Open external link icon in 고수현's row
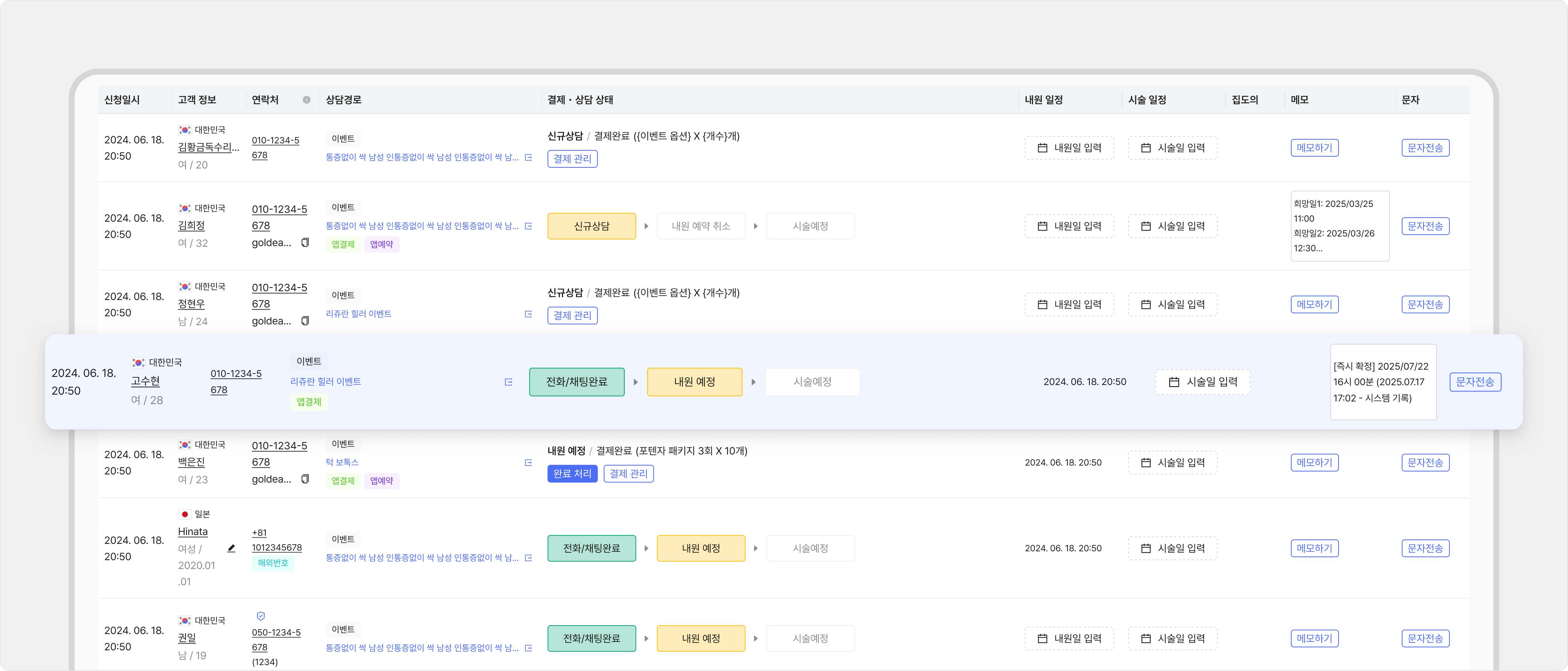Viewport: 1568px width, 671px height. 508,382
